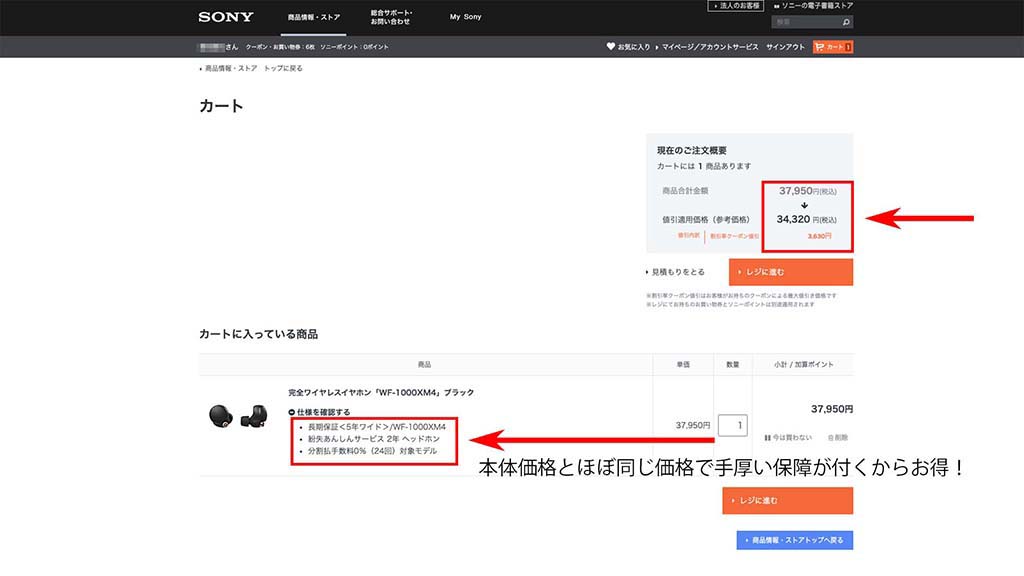Click unit price 37,950円 cell
Image resolution: width=1024 pixels, height=576 pixels.
[x=692, y=425]
